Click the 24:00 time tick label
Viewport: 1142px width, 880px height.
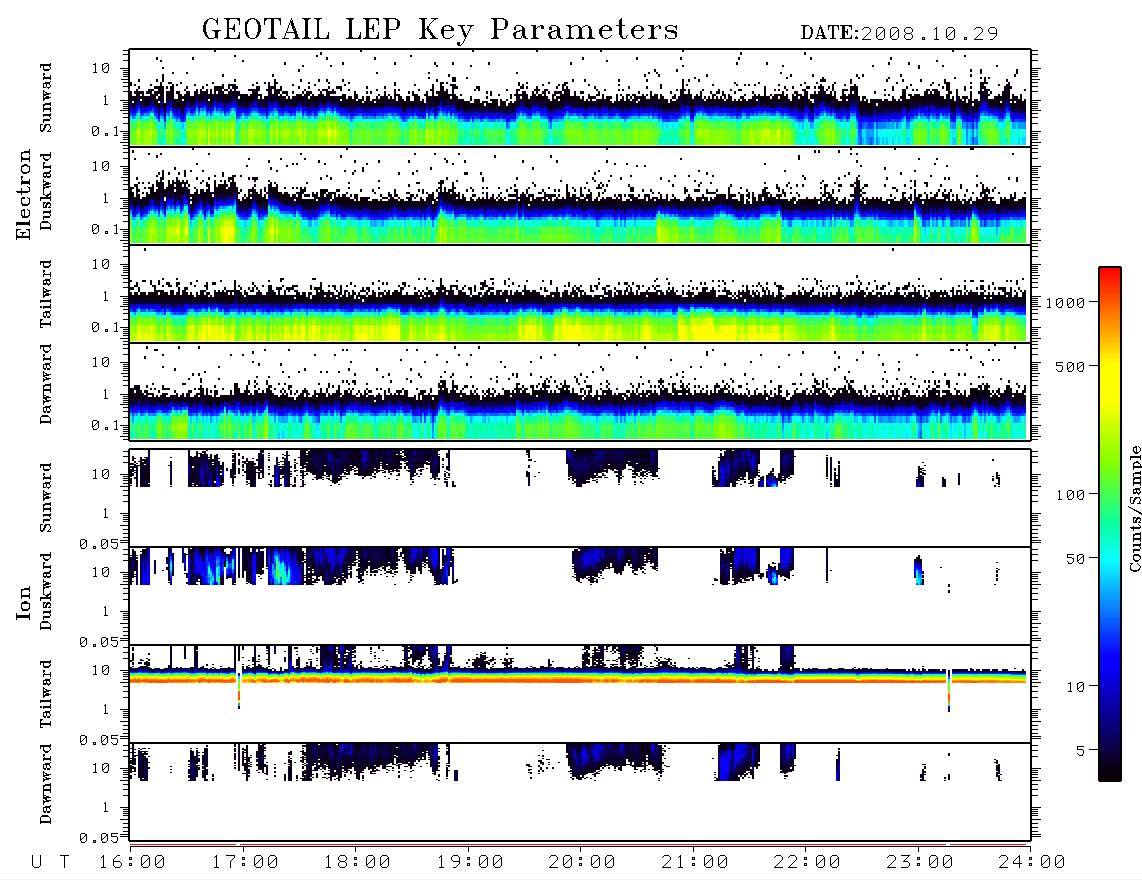pyautogui.click(x=1031, y=863)
